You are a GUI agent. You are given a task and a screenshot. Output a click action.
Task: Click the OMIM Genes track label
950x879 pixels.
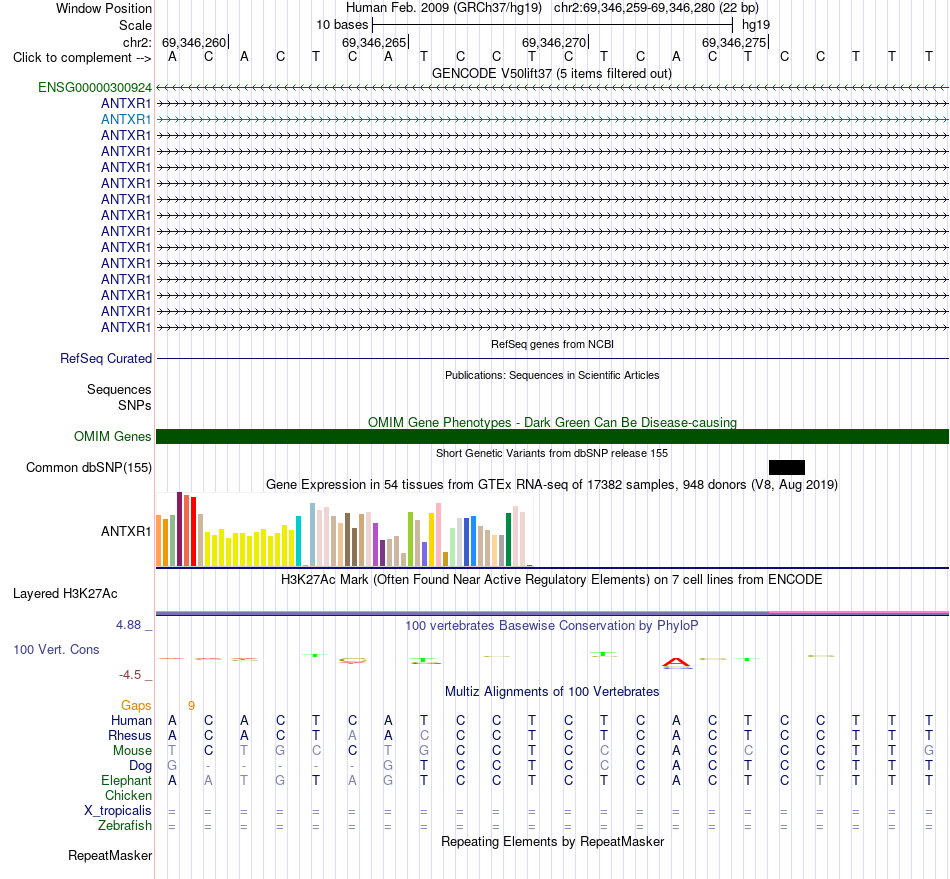tap(113, 436)
